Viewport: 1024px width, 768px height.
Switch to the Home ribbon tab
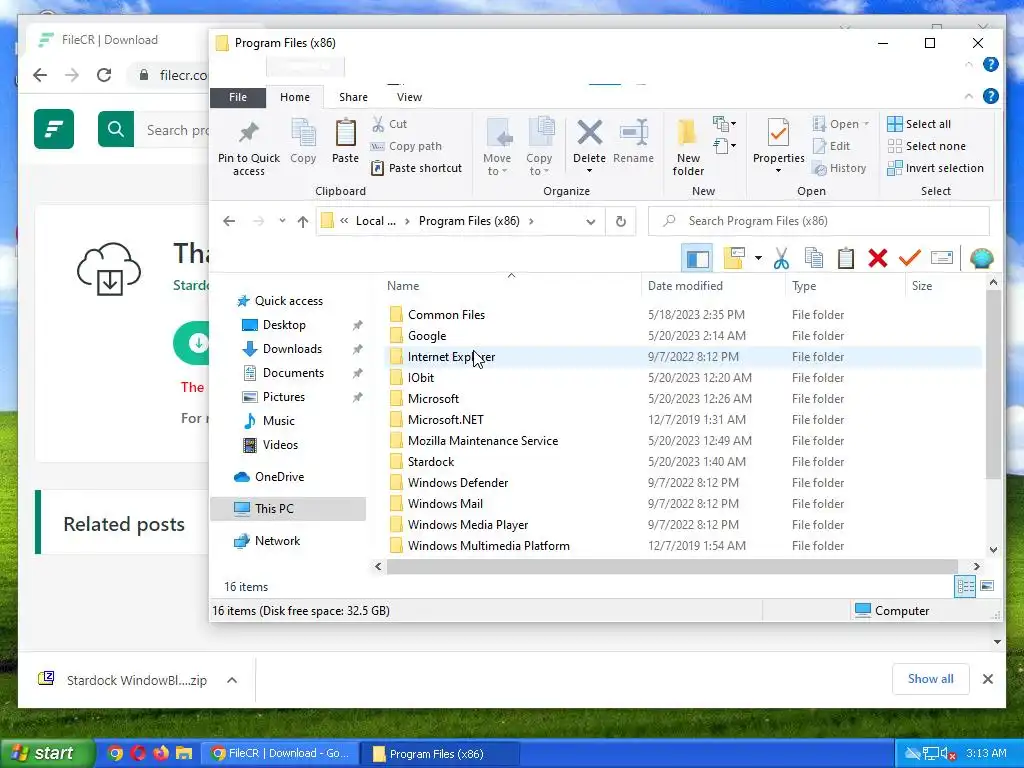(x=295, y=97)
